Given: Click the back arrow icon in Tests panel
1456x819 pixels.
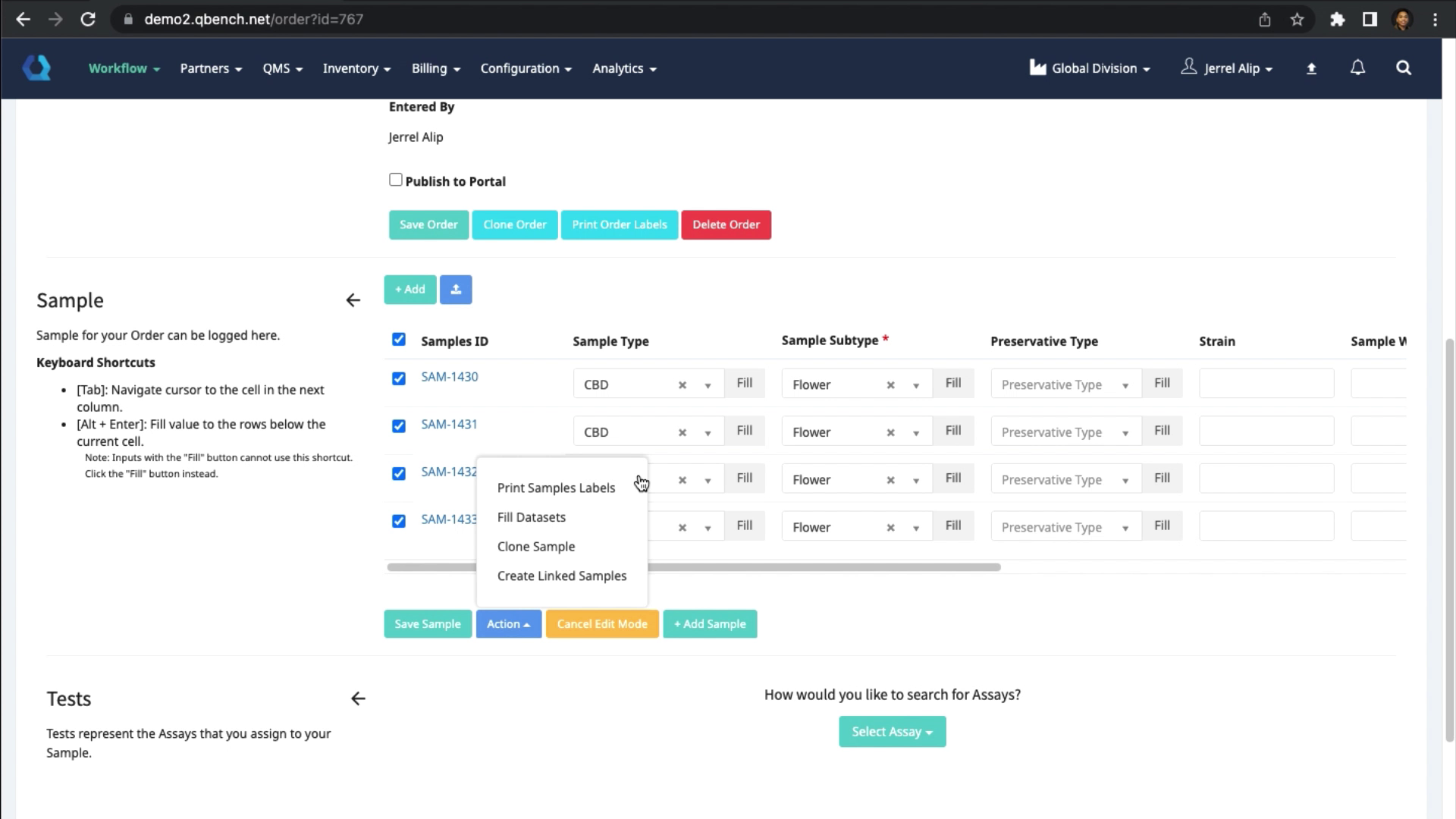Looking at the screenshot, I should [358, 698].
